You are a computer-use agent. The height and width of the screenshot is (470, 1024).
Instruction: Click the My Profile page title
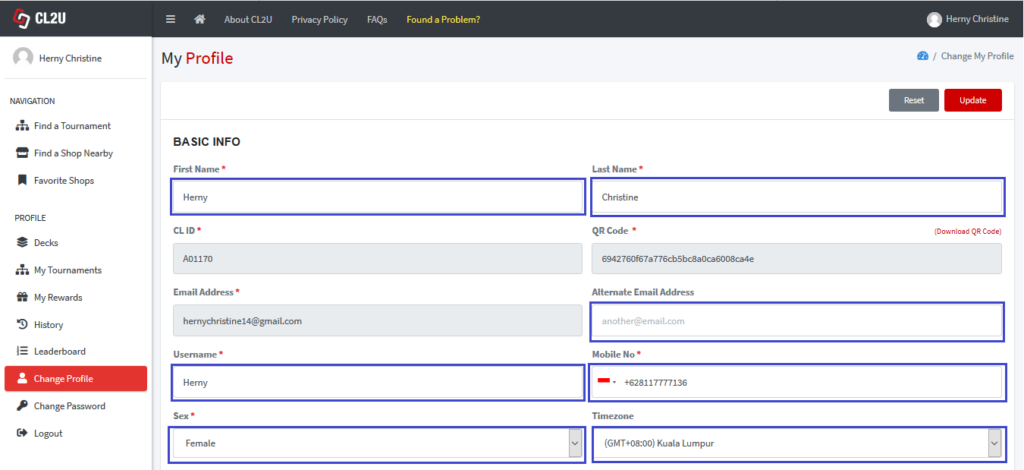[197, 59]
